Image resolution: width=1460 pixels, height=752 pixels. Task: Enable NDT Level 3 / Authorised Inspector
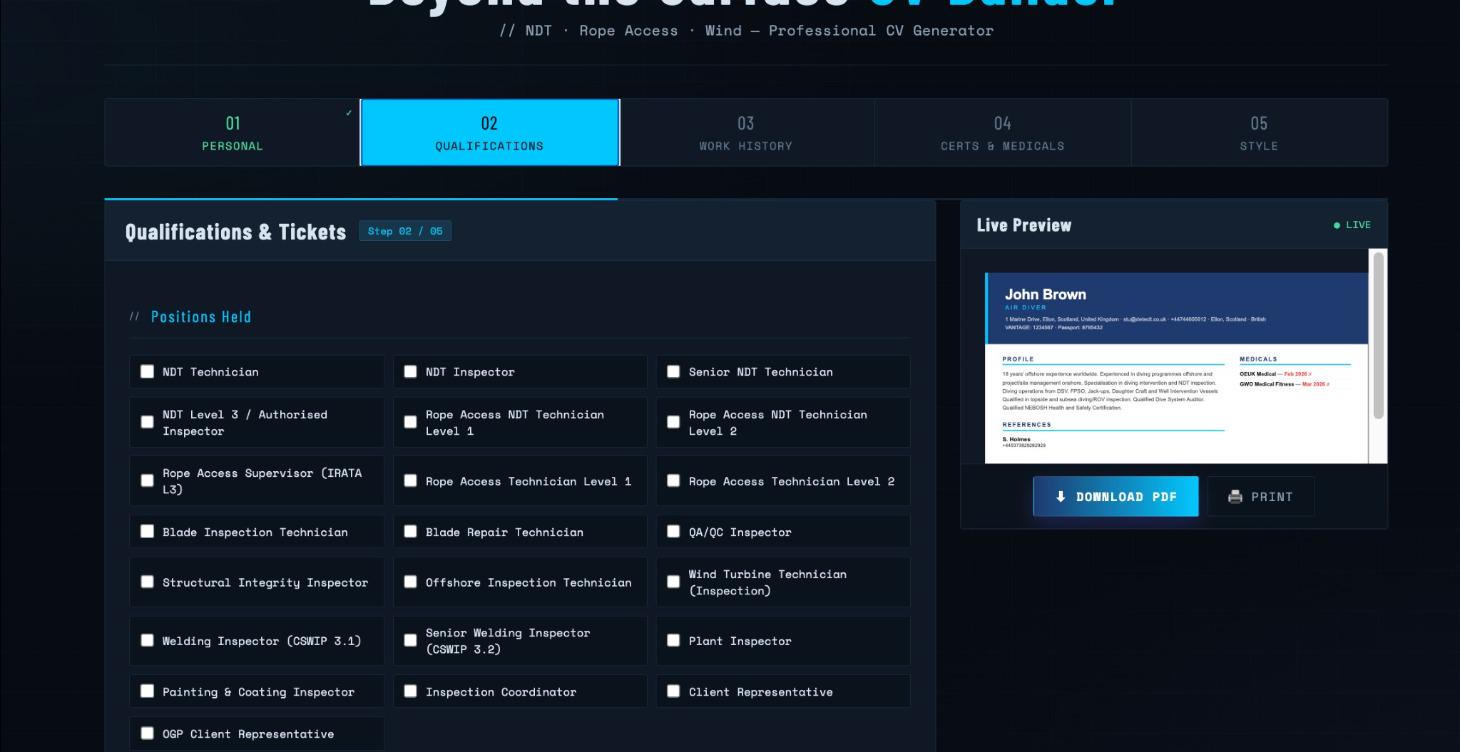(x=147, y=422)
